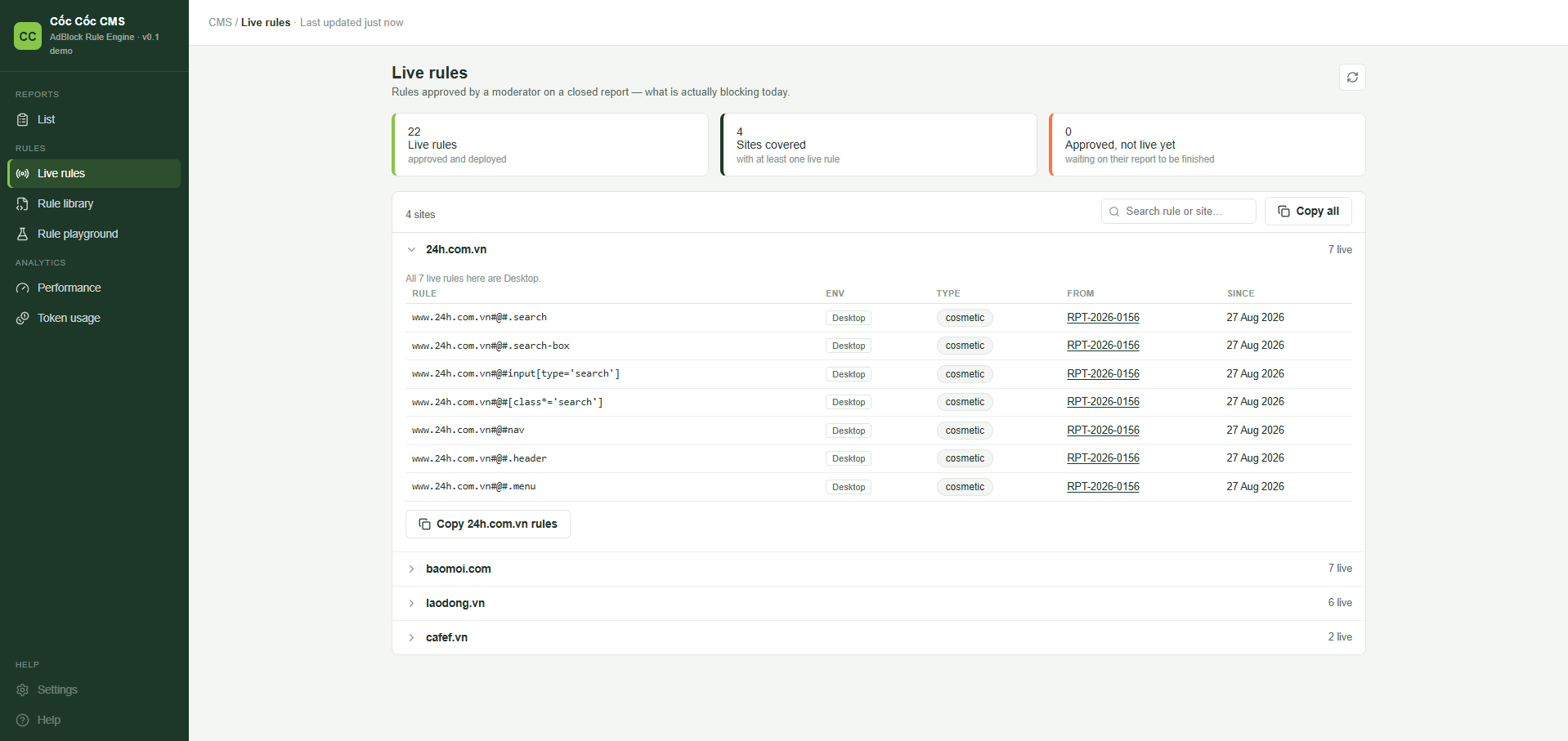The image size is (1568, 741).
Task: Open Rule playground flask icon
Action: (23, 234)
